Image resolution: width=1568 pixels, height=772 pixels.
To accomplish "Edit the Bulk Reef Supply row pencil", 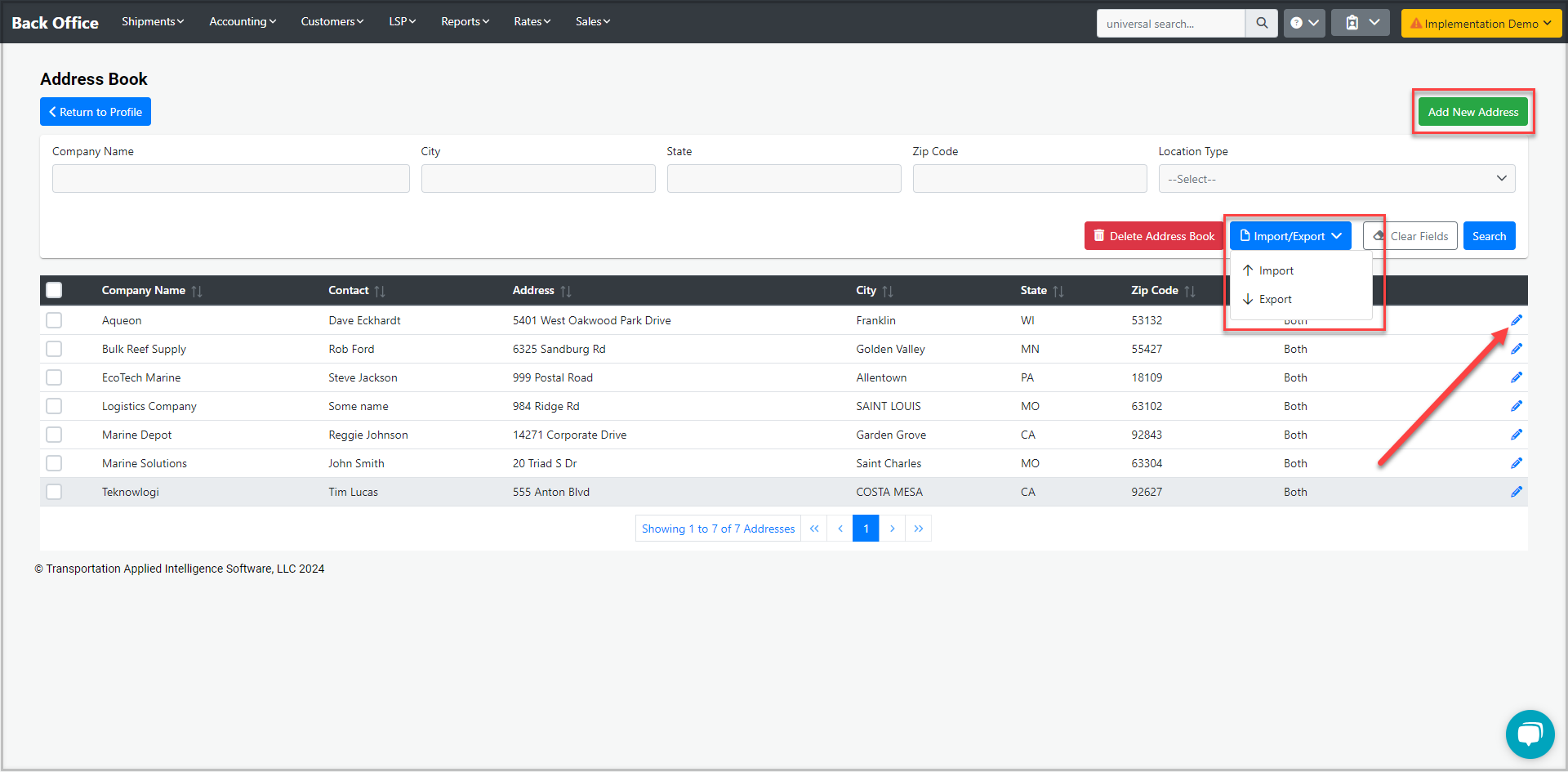I will pos(1517,349).
